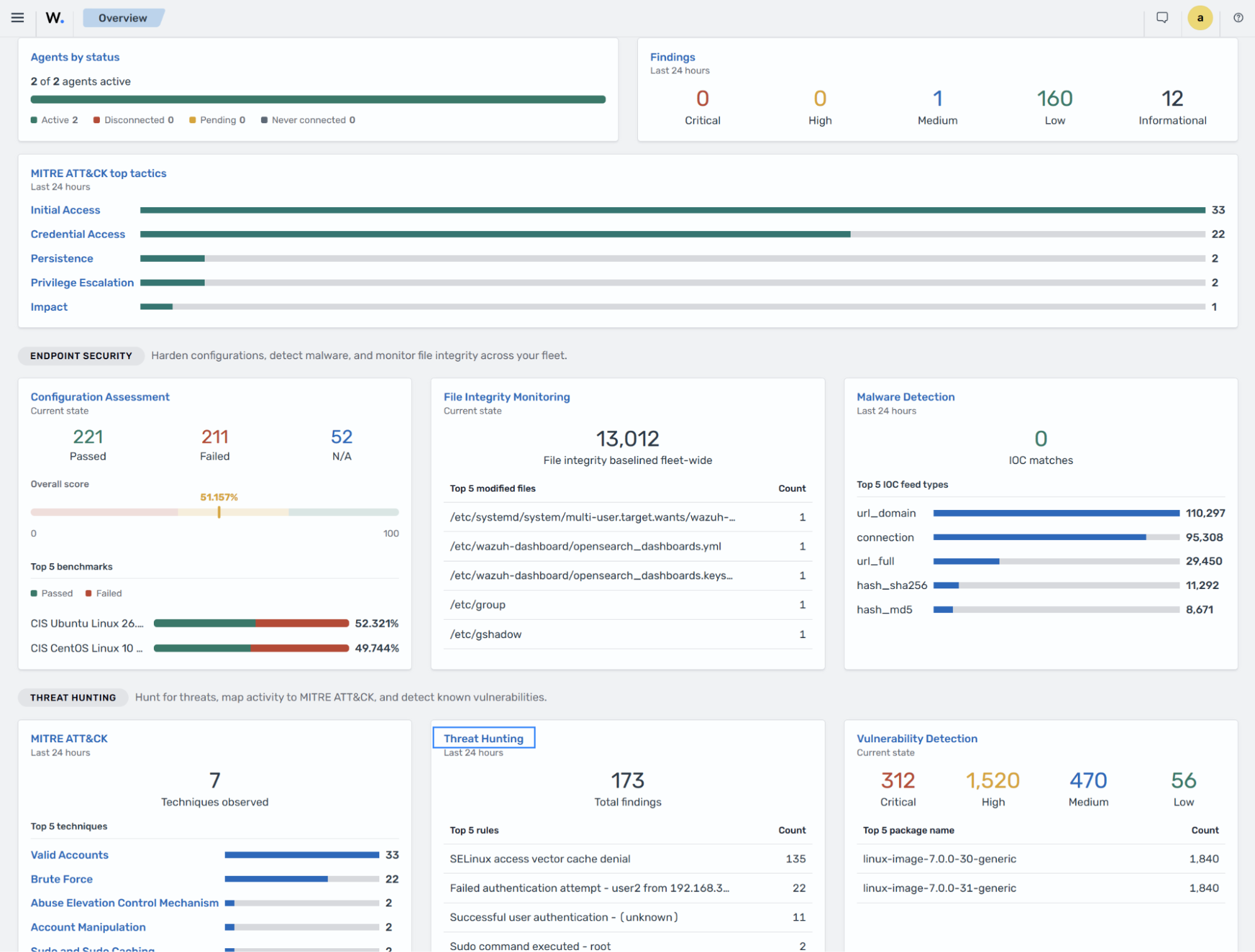Open the Threat Hunting panel title
Image resolution: width=1255 pixels, height=952 pixels.
click(483, 738)
